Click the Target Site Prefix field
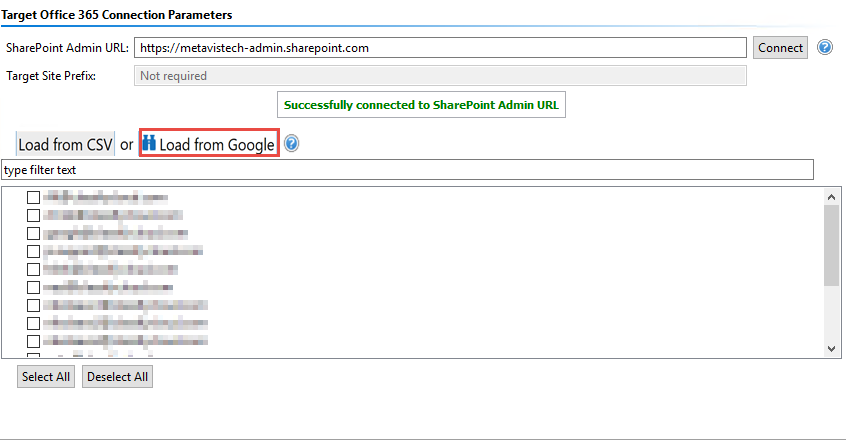The width and height of the screenshot is (846, 440). [440, 76]
